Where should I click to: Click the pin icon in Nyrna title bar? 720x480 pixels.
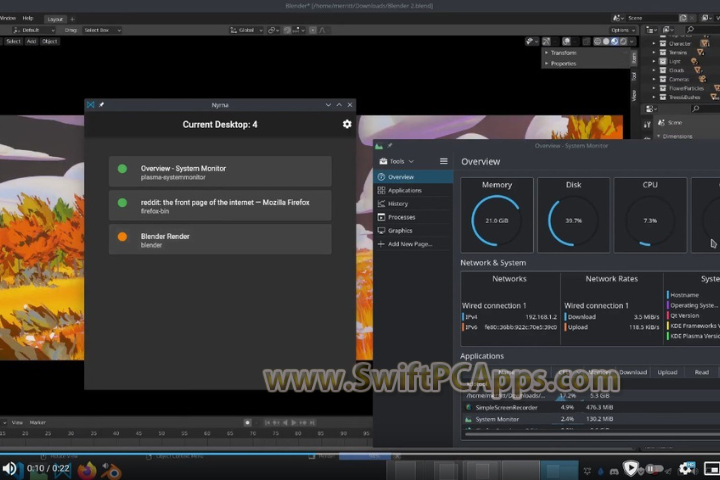point(101,105)
